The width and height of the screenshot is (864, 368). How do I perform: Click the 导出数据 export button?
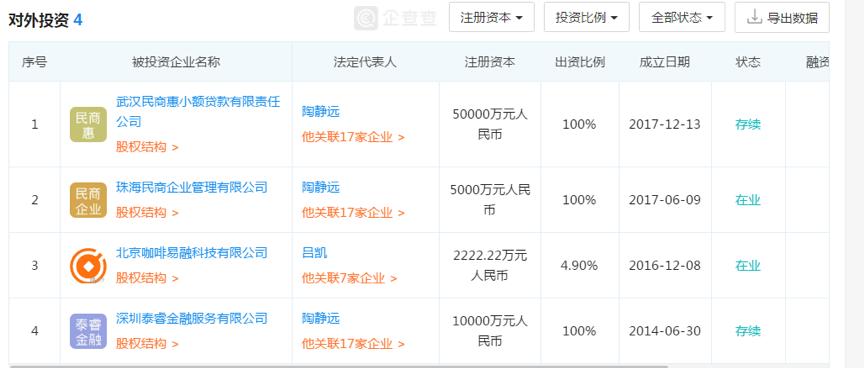[782, 17]
